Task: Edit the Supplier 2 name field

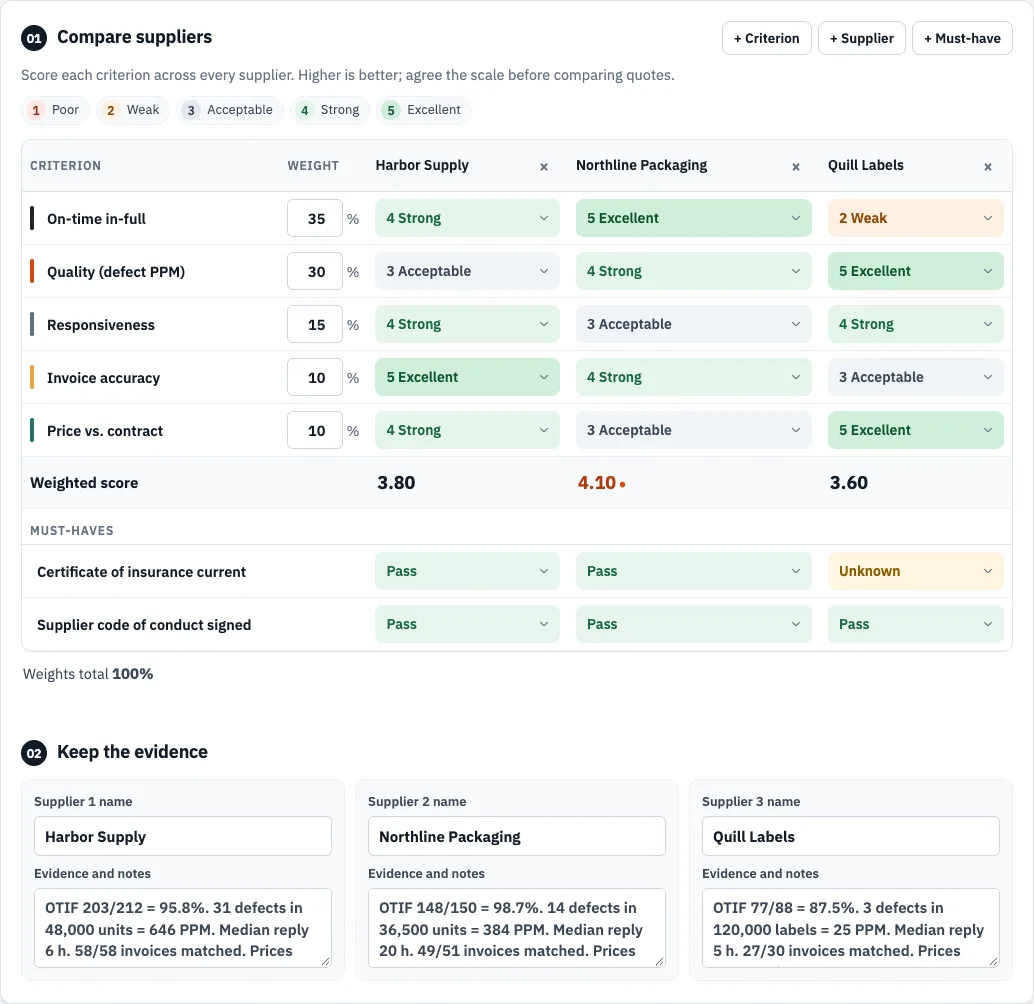Action: coord(516,837)
